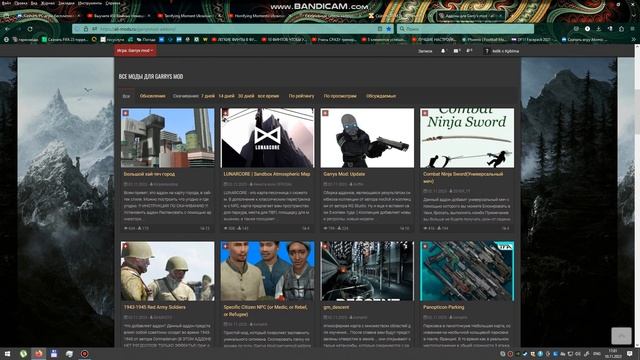Click the 'Combat Ninja Sword' title link
640x360 pixels.
click(x=463, y=177)
